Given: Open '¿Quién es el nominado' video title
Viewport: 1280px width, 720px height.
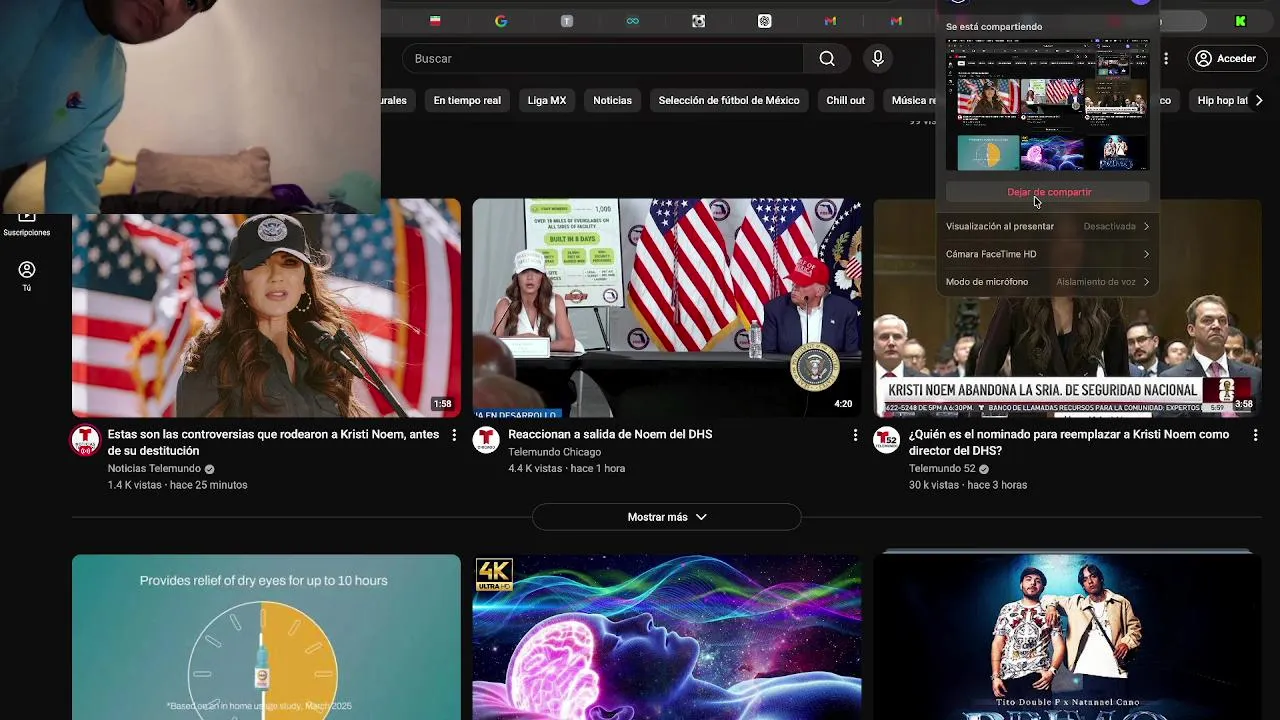Looking at the screenshot, I should click(x=1069, y=443).
